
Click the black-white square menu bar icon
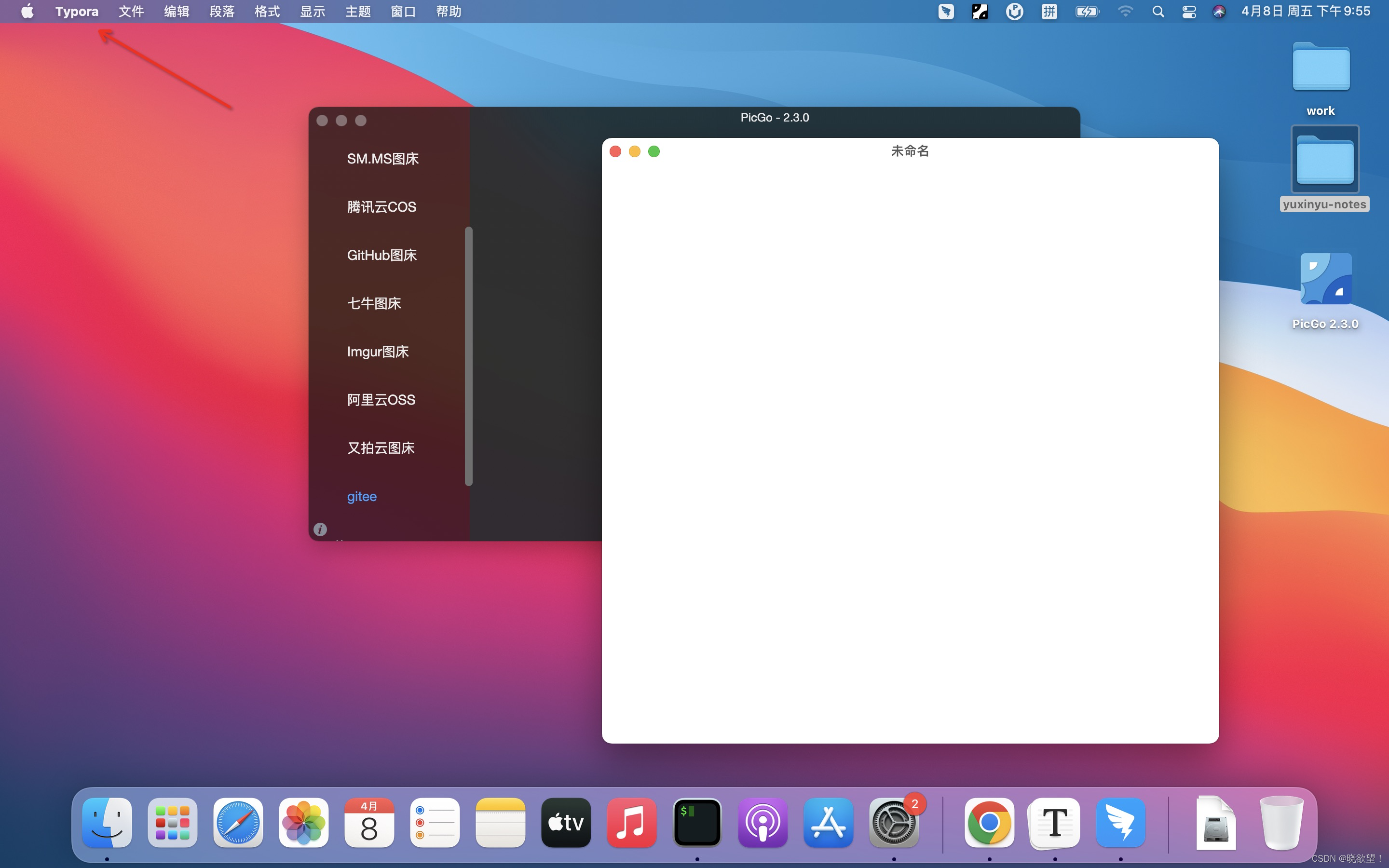click(980, 12)
